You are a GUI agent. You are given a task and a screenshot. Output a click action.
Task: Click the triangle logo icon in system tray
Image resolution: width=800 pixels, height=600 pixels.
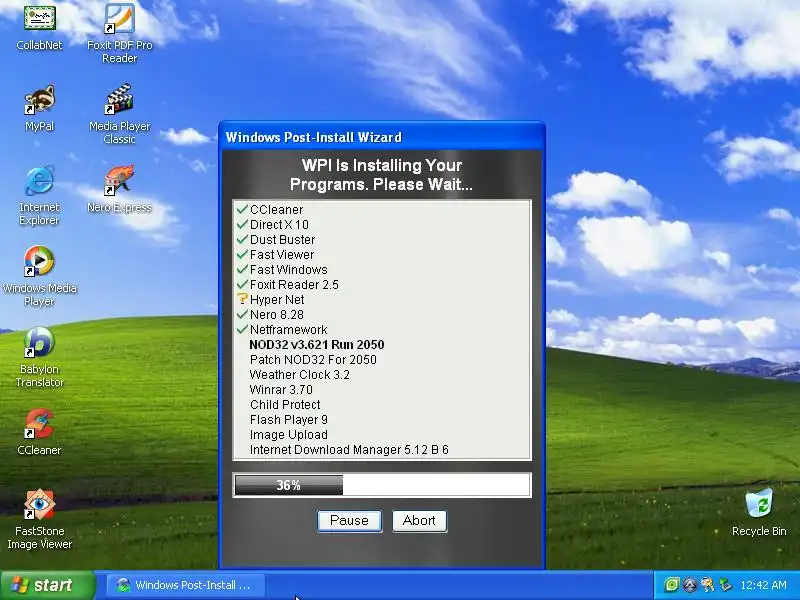[690, 585]
